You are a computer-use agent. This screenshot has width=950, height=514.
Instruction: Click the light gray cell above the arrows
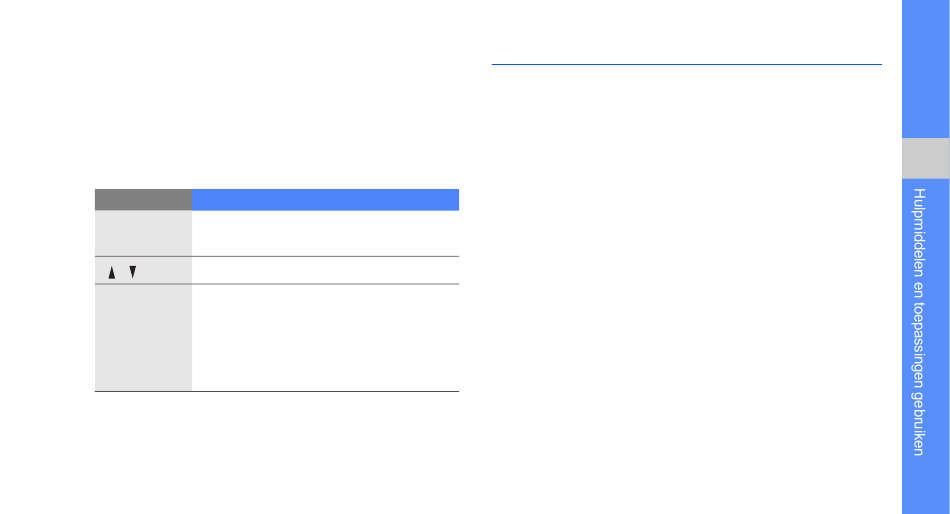pyautogui.click(x=144, y=233)
